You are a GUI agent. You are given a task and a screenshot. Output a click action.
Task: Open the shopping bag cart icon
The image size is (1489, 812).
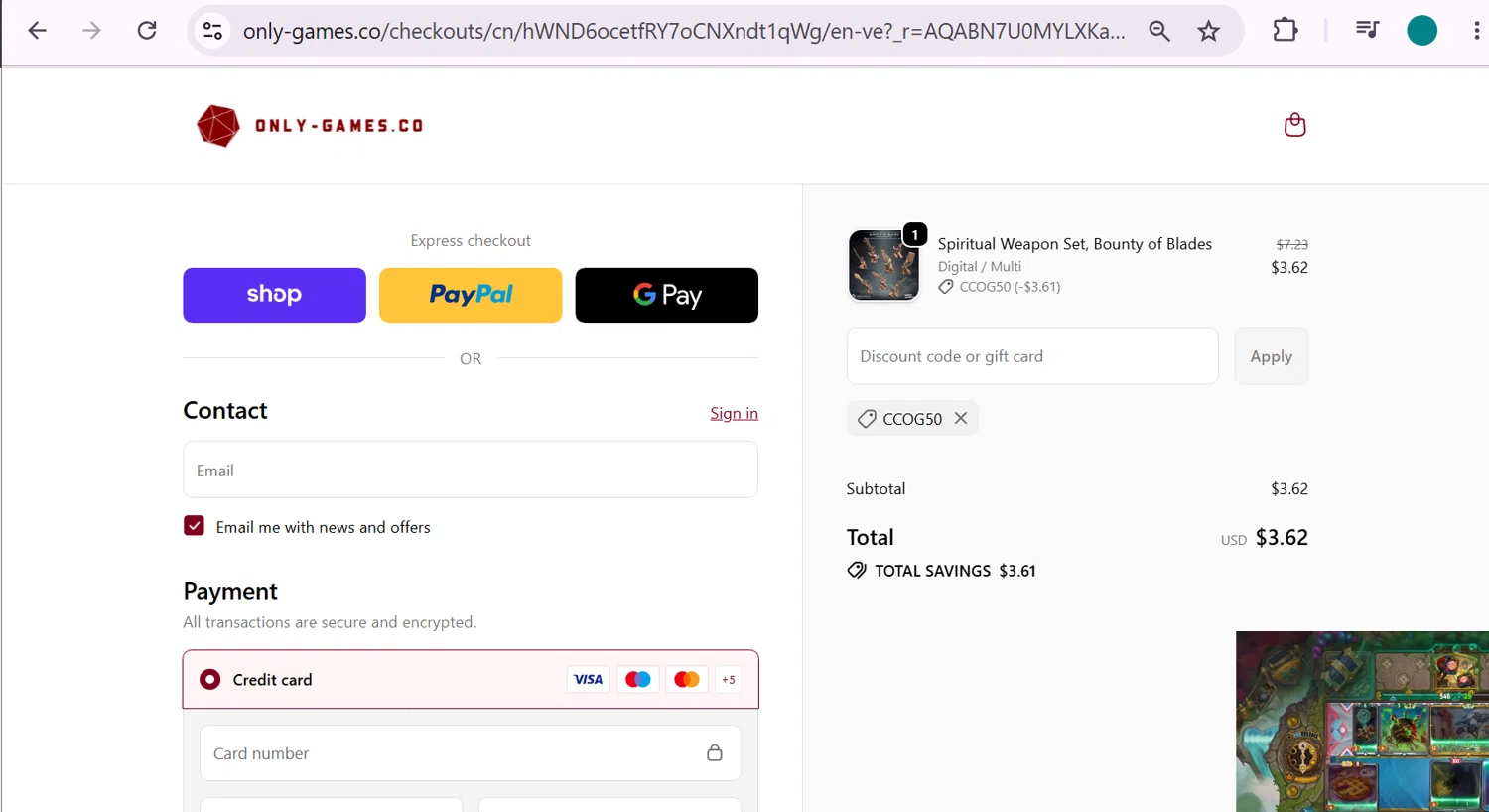pos(1294,125)
